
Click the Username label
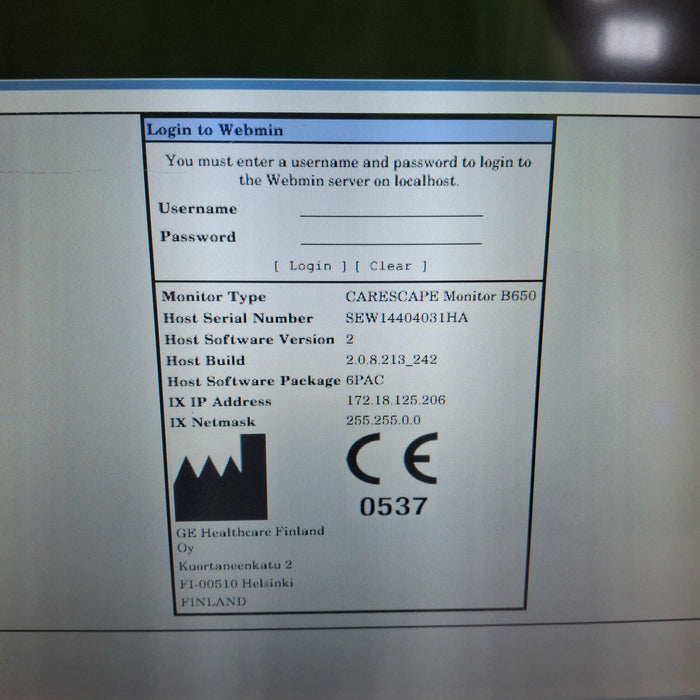(198, 209)
